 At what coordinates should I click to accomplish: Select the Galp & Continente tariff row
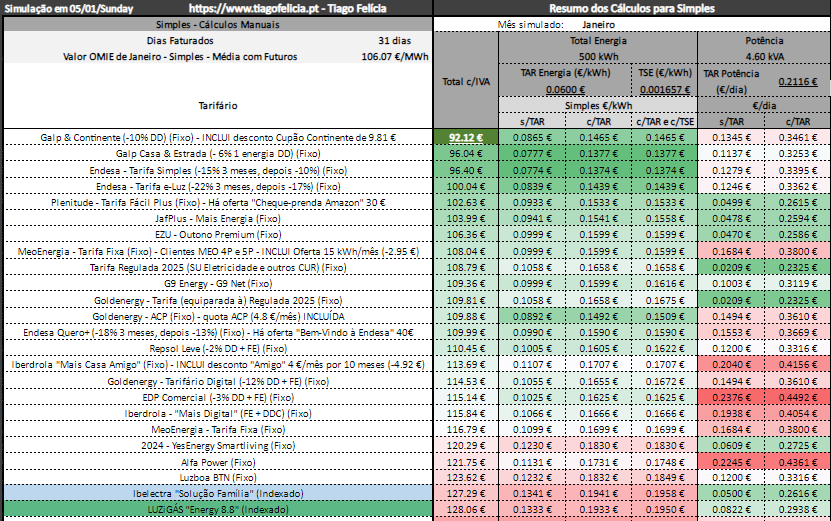(217, 137)
